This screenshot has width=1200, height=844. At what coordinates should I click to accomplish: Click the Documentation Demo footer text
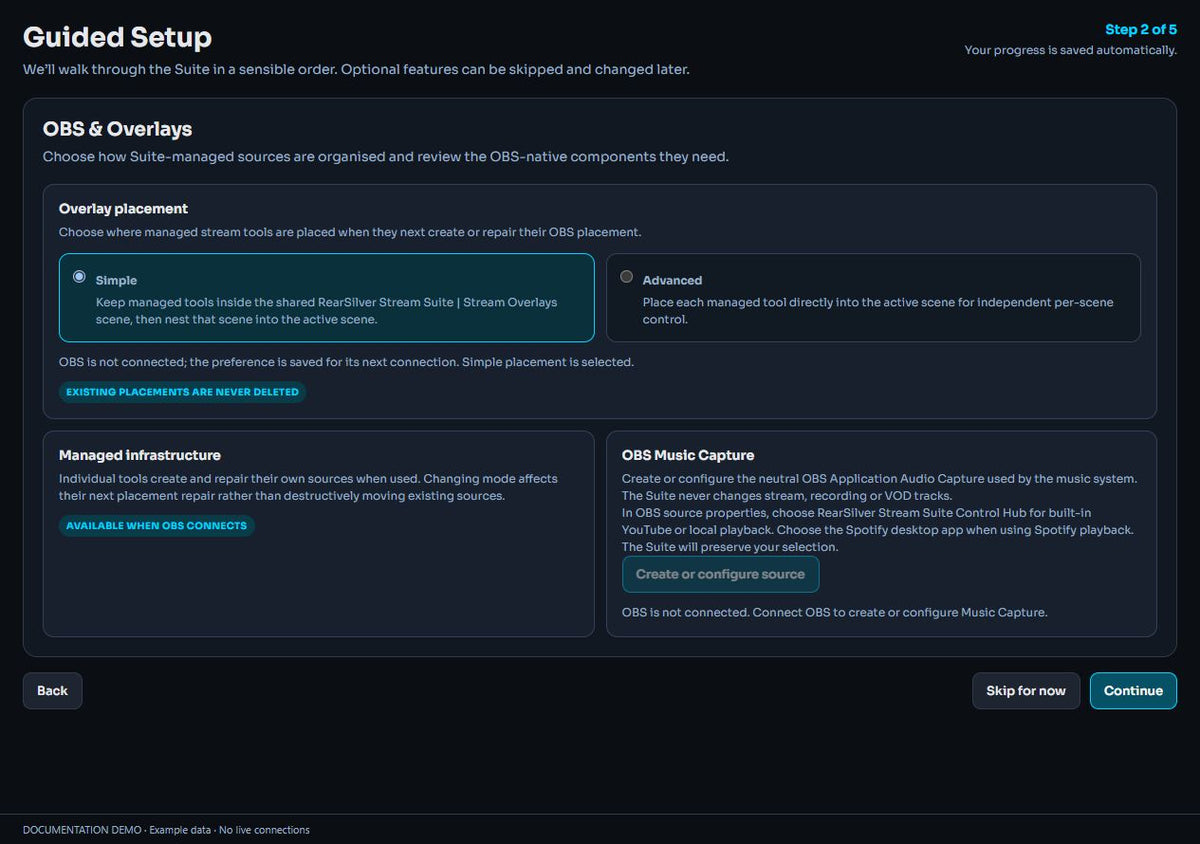coord(166,830)
